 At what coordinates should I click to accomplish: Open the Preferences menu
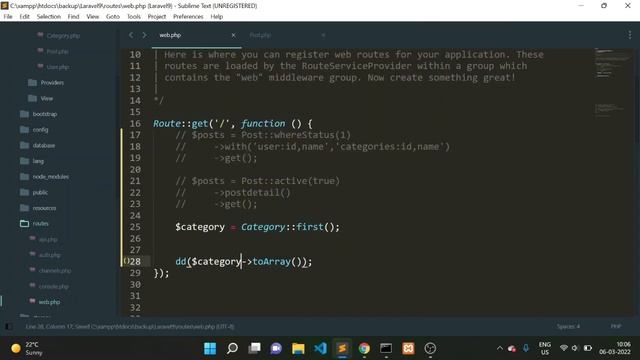click(x=188, y=17)
